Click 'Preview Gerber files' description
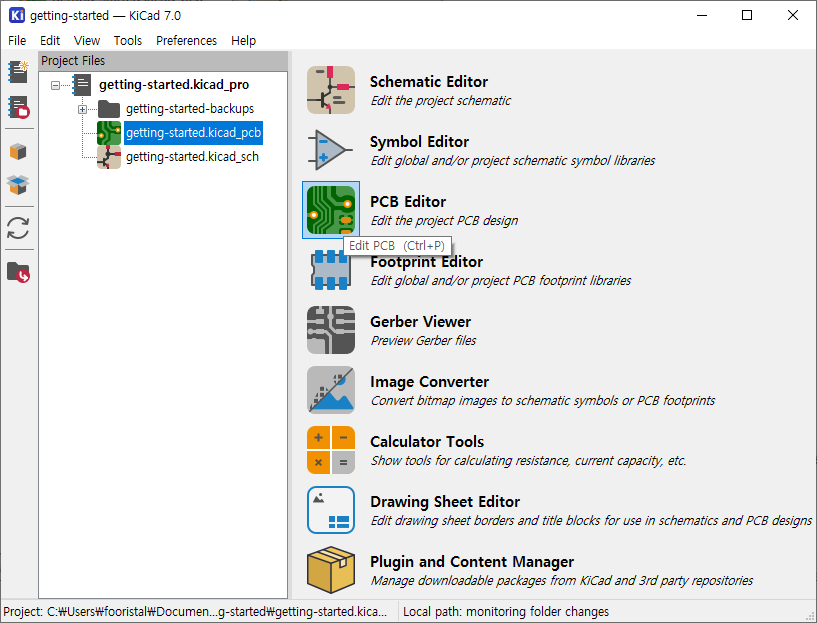The width and height of the screenshot is (817, 623). [x=423, y=341]
